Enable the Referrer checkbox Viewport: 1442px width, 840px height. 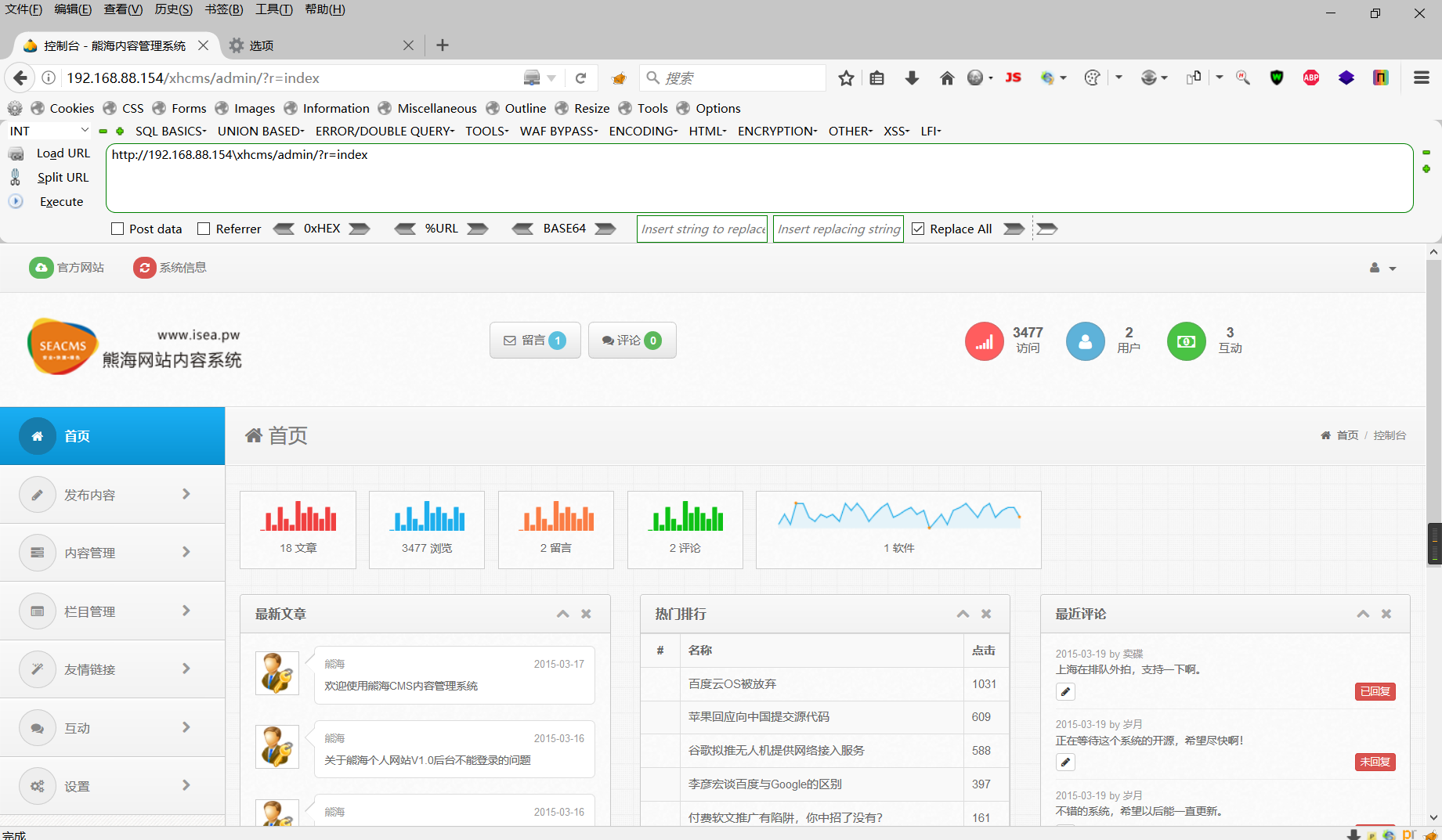click(204, 229)
